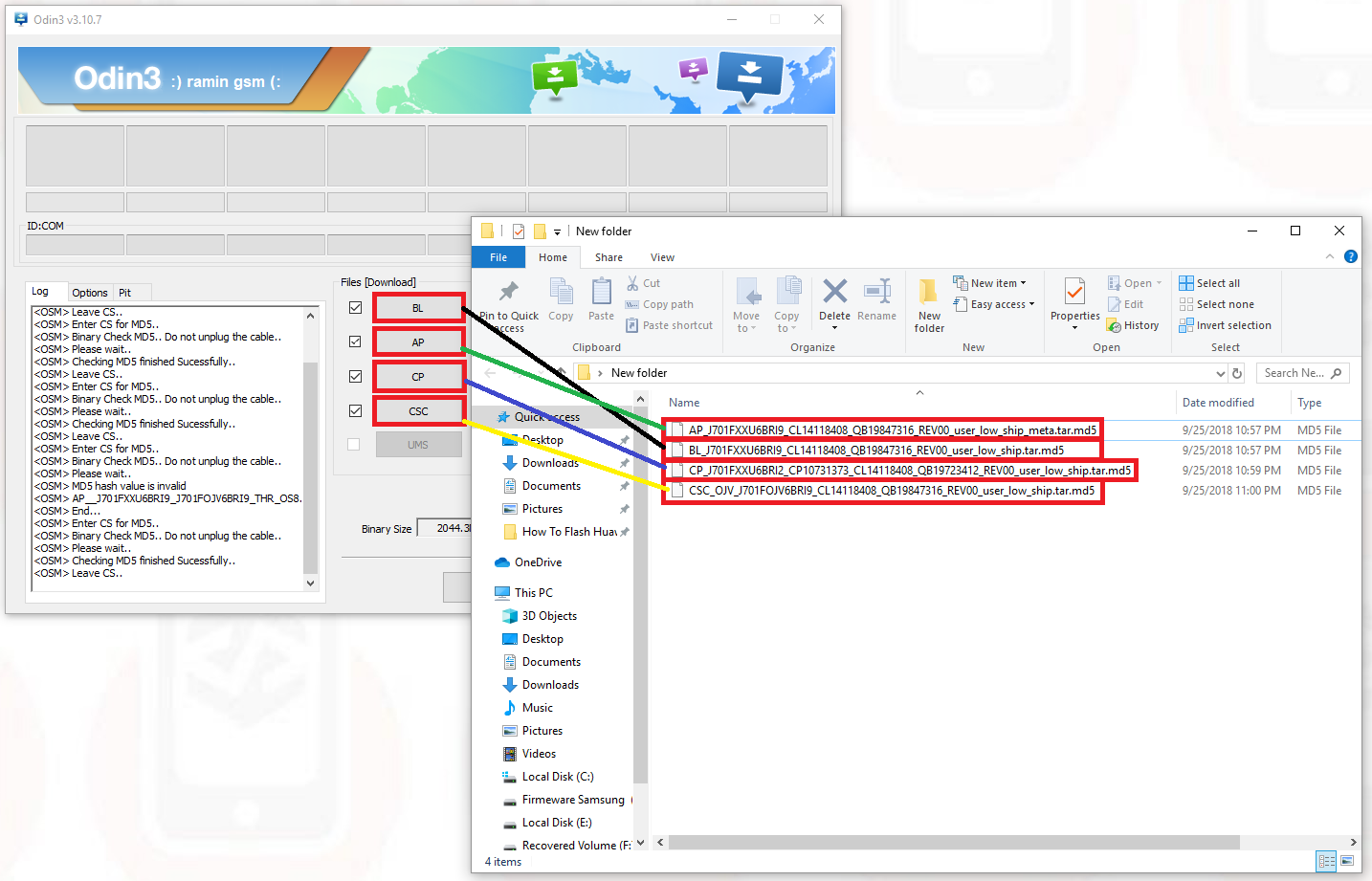This screenshot has width=1372, height=881.
Task: Click the Rename icon
Action: (877, 291)
